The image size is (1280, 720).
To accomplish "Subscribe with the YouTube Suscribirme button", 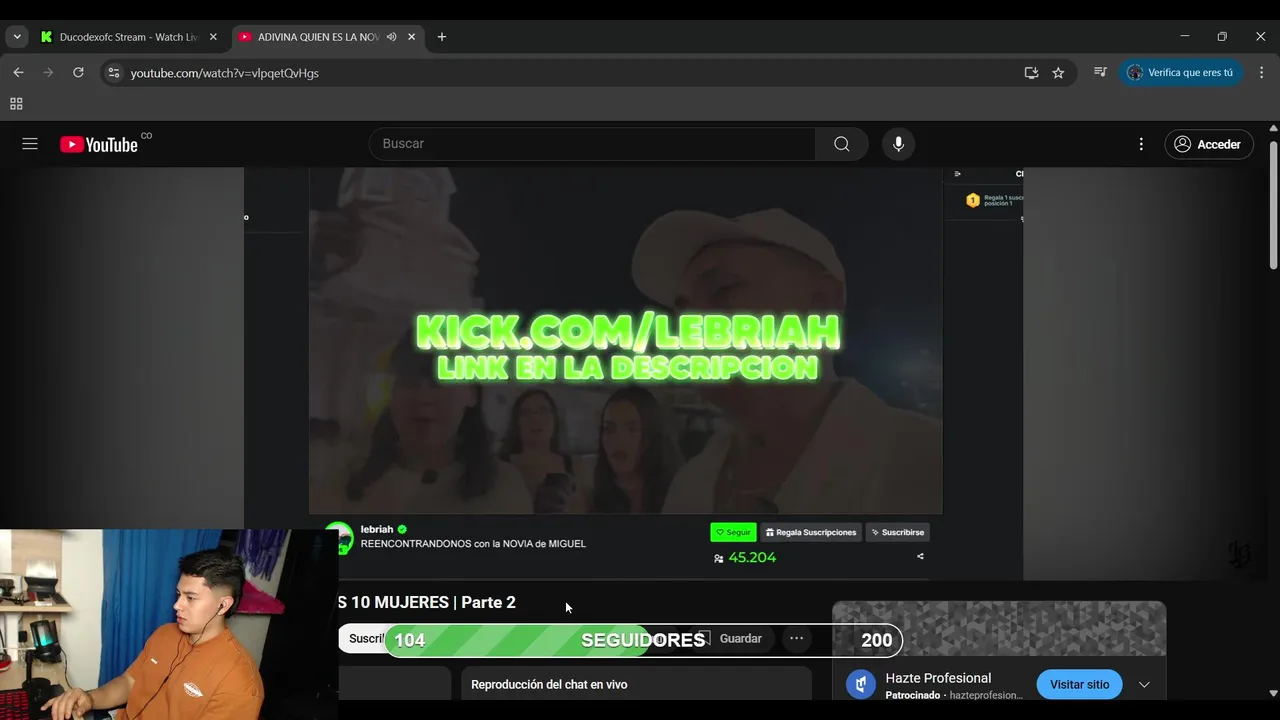I will [362, 638].
